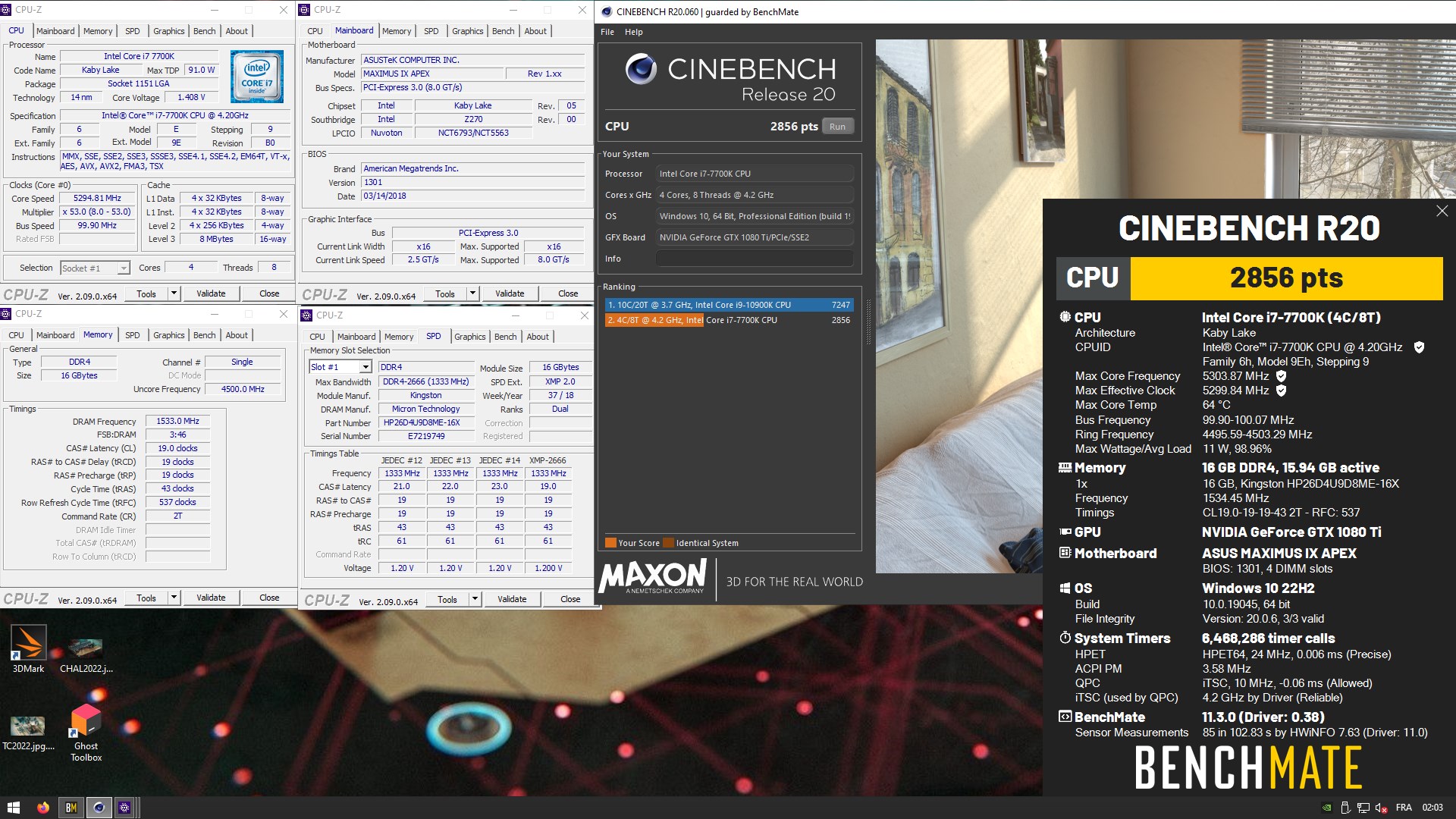Select the i9-10900K ranking row
Viewport: 1456px width, 819px height.
point(729,305)
